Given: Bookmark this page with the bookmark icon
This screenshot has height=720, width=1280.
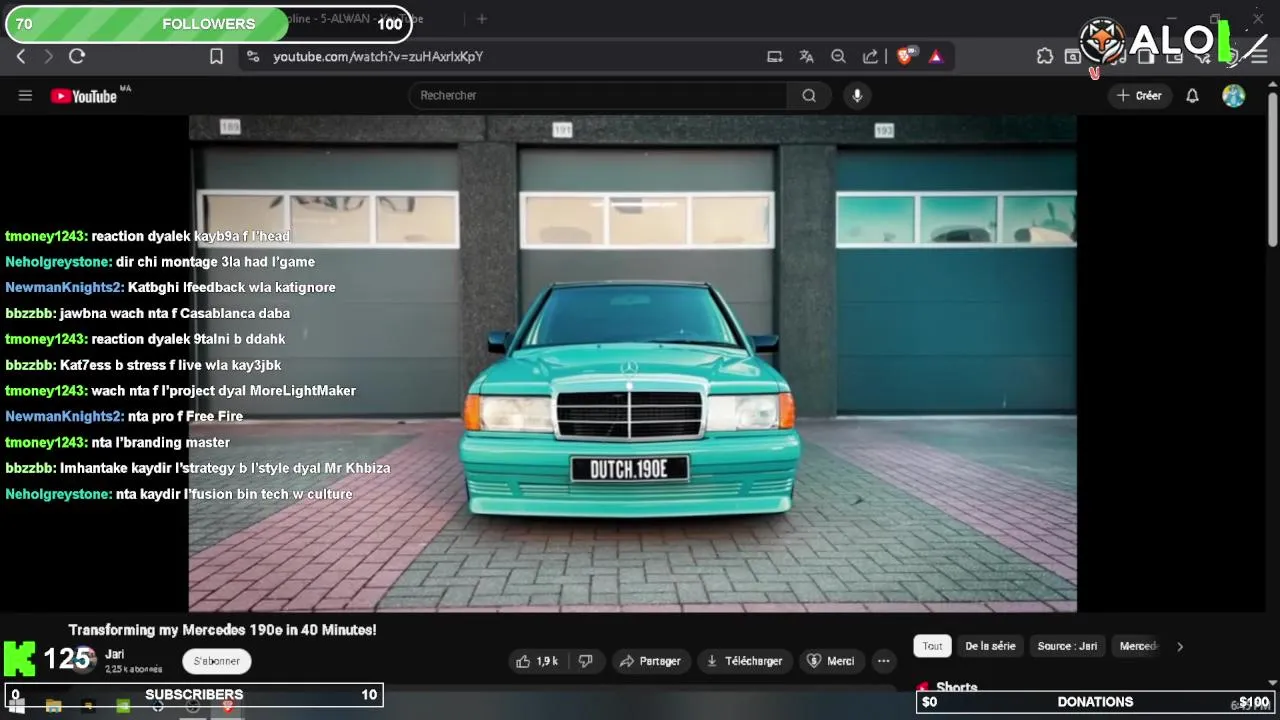Looking at the screenshot, I should point(216,57).
